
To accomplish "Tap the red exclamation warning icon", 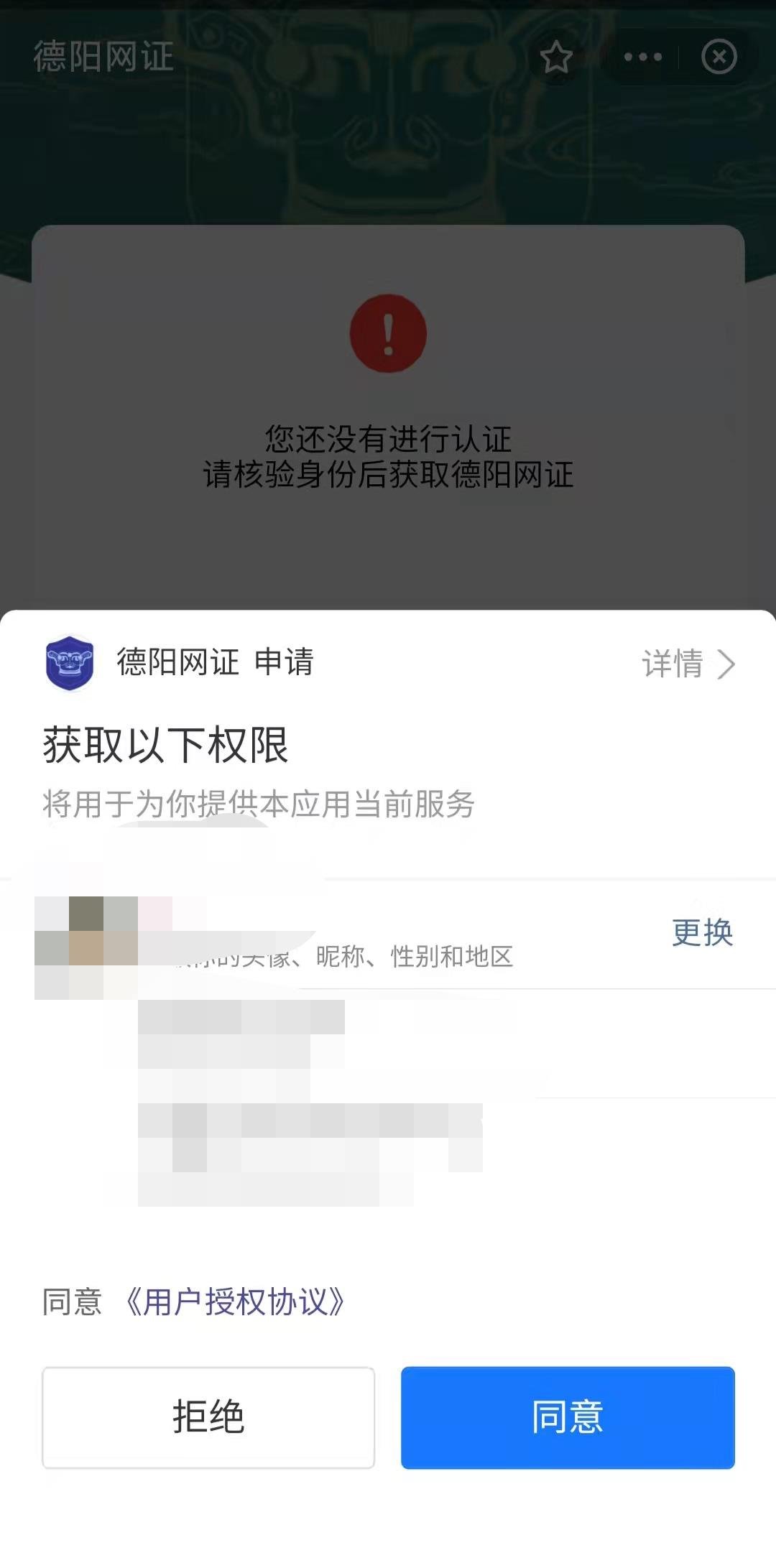I will pos(388,333).
